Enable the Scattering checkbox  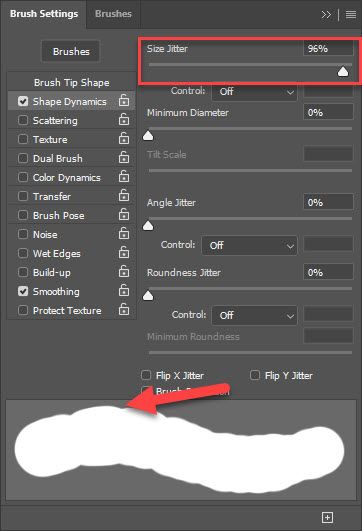(23, 120)
